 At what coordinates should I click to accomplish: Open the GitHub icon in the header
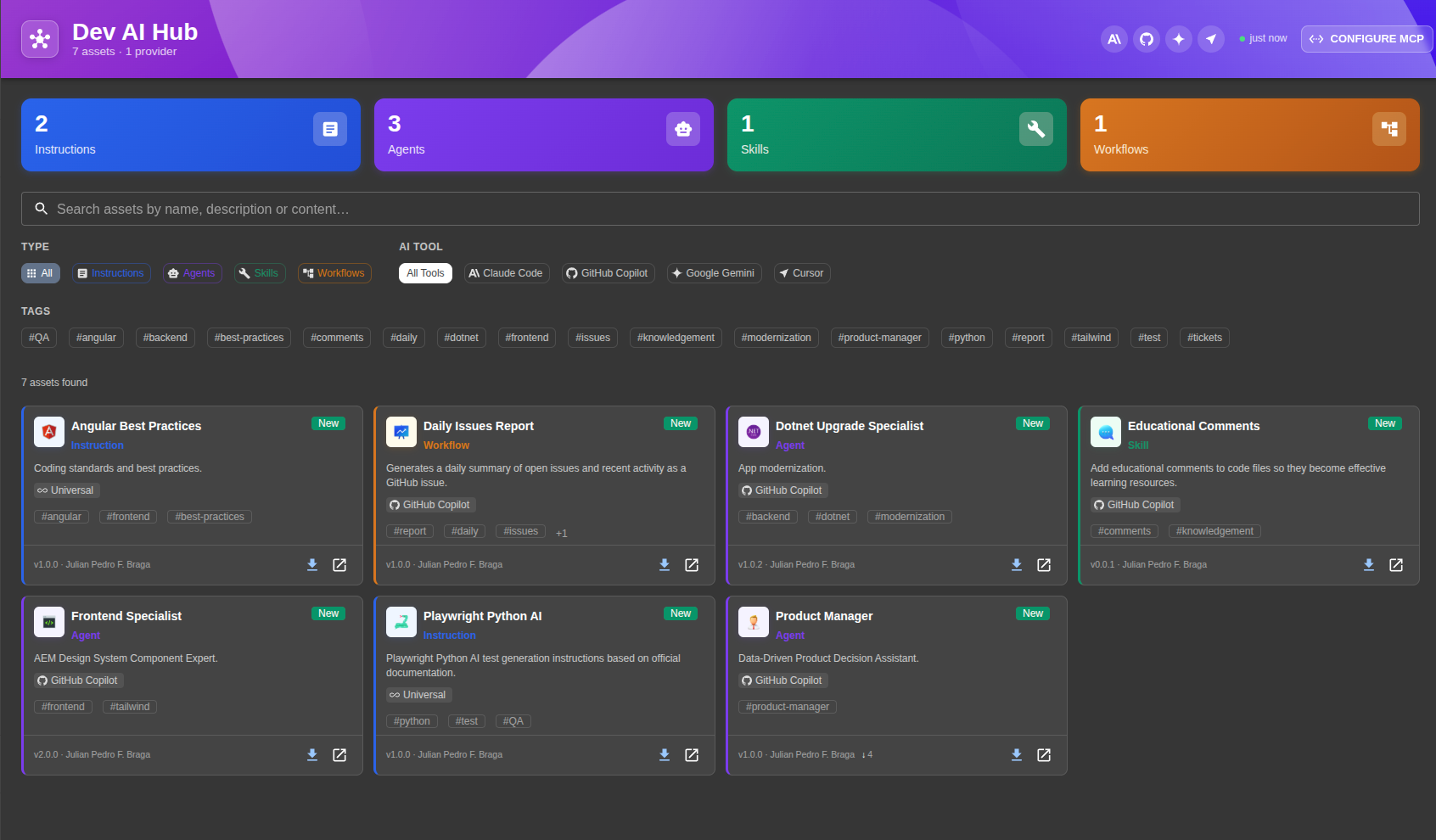point(1147,39)
